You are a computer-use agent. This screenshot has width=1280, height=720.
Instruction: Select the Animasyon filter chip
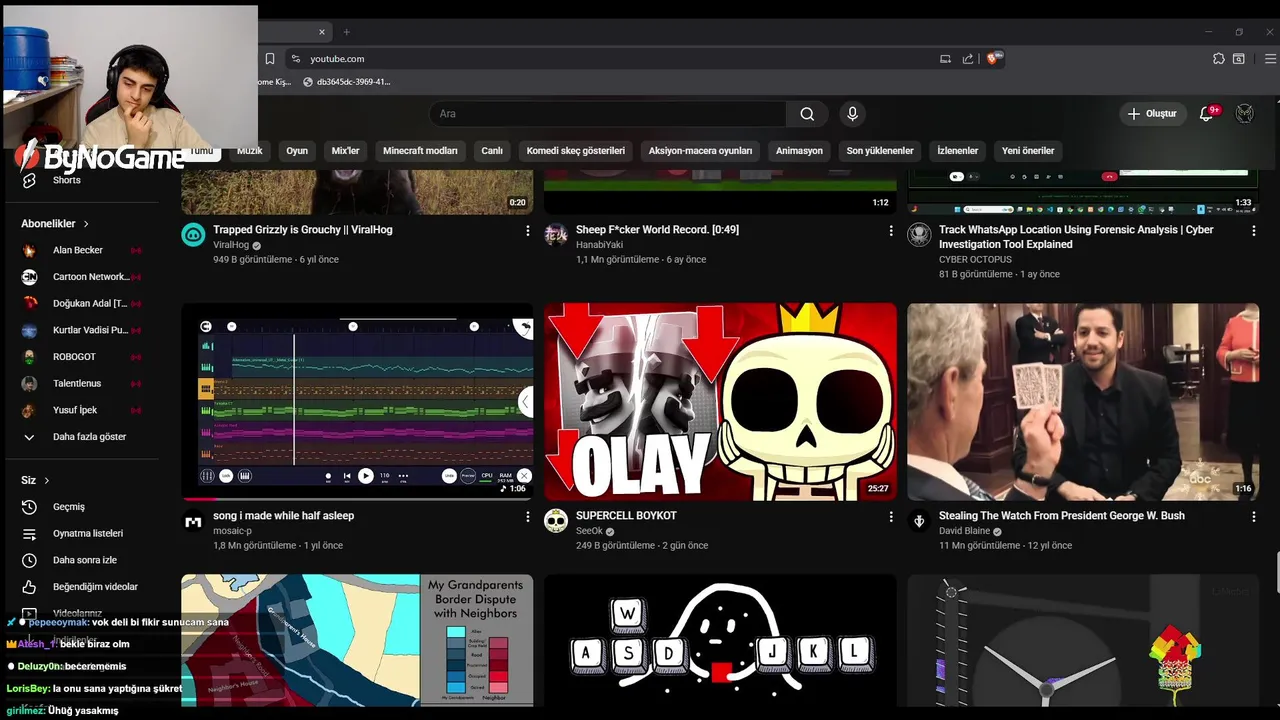pyautogui.click(x=799, y=151)
